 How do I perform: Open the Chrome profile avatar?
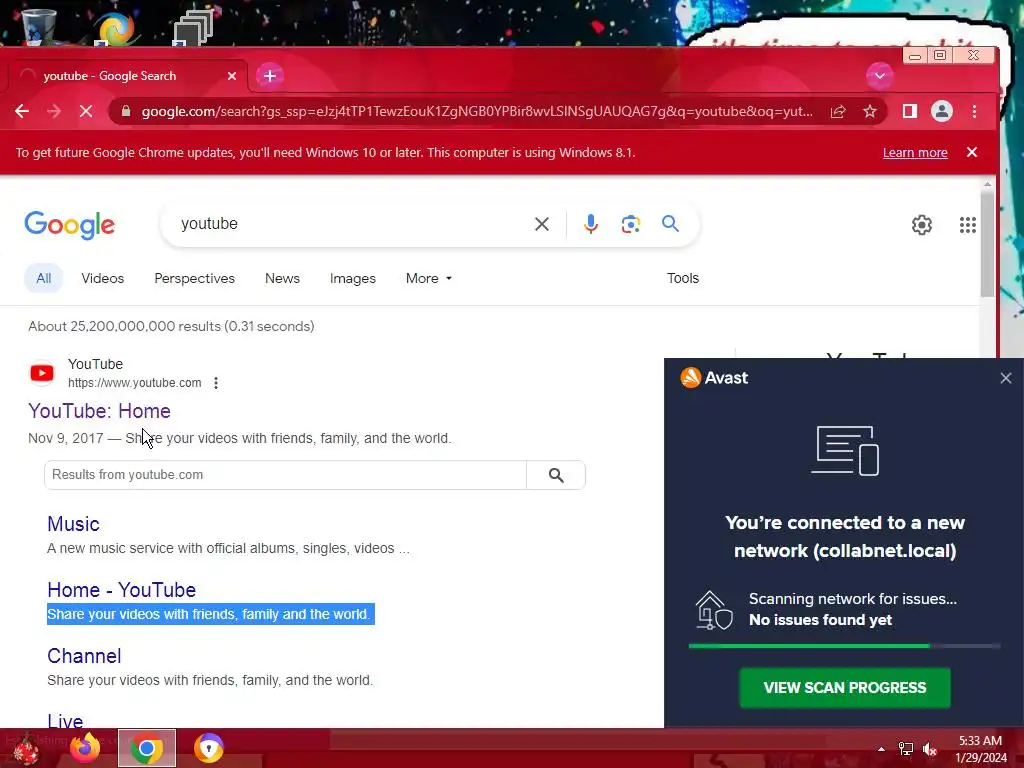[x=942, y=112]
